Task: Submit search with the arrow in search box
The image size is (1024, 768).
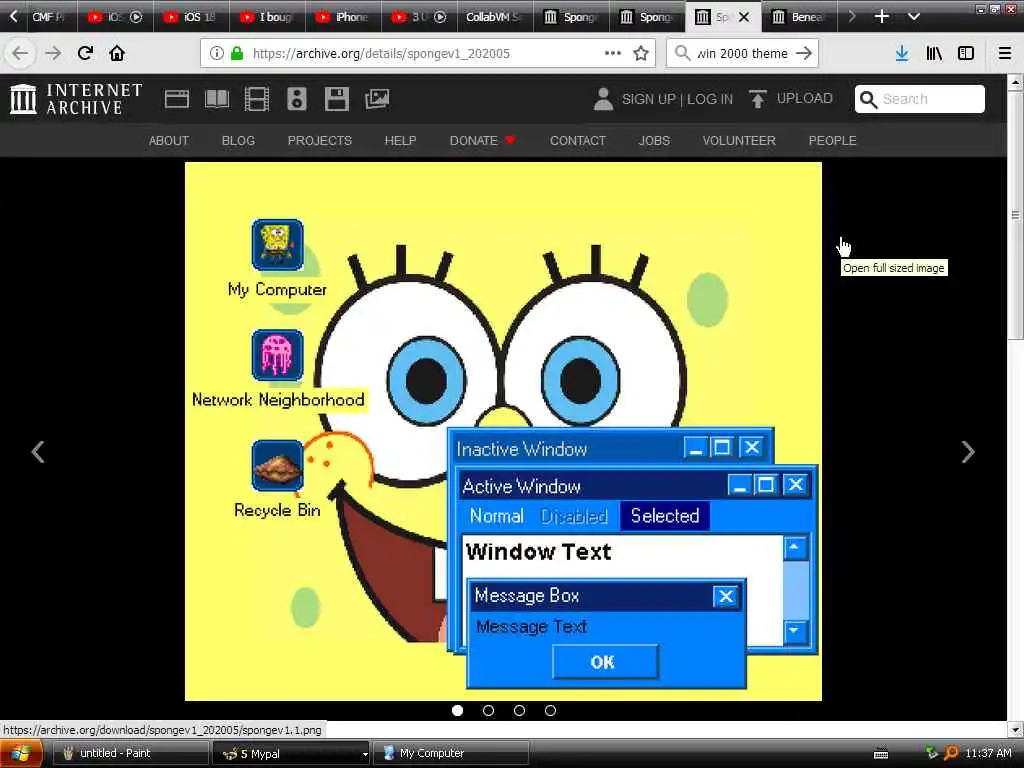Action: coord(805,53)
